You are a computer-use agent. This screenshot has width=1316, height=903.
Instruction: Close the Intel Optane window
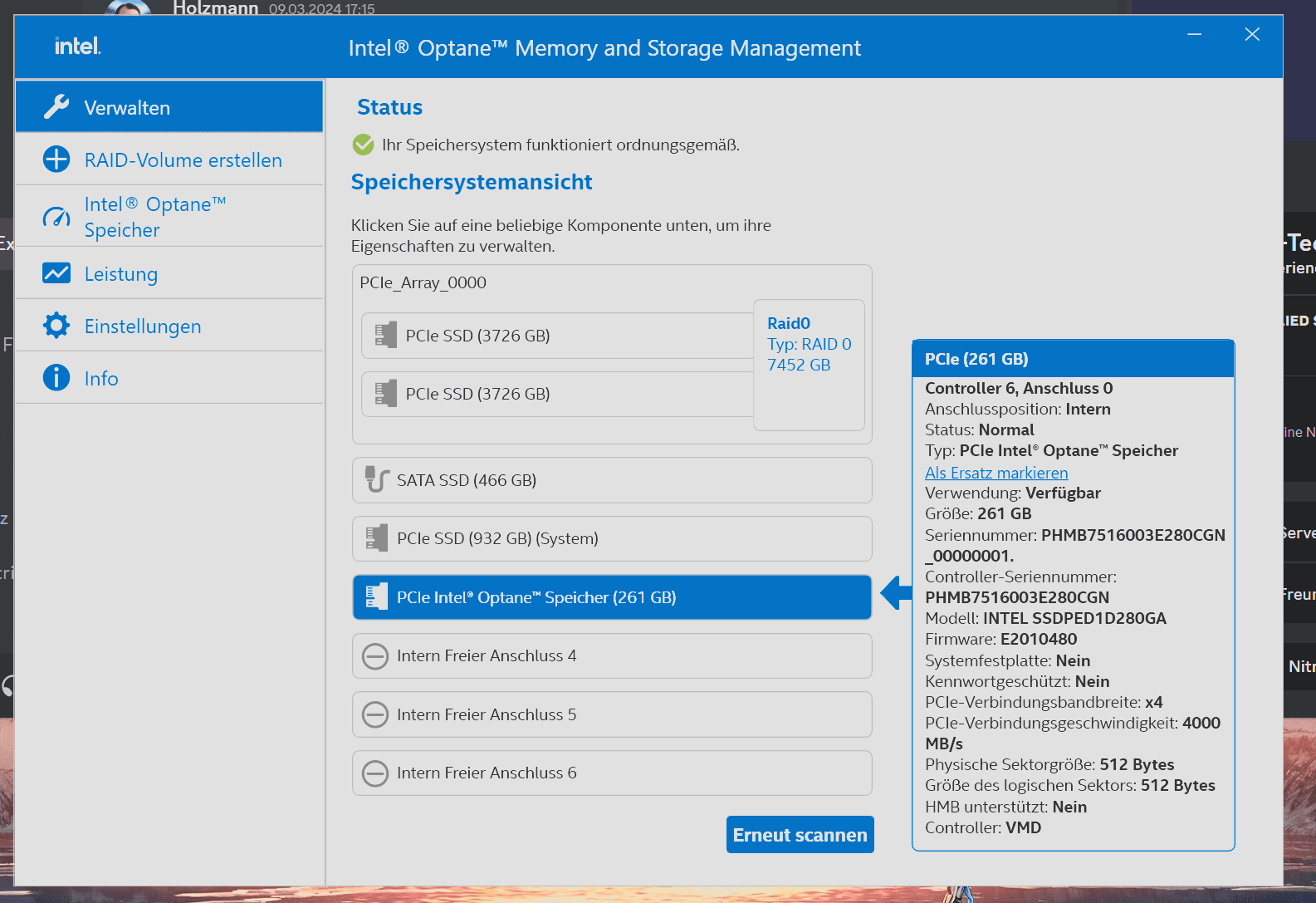coord(1252,34)
